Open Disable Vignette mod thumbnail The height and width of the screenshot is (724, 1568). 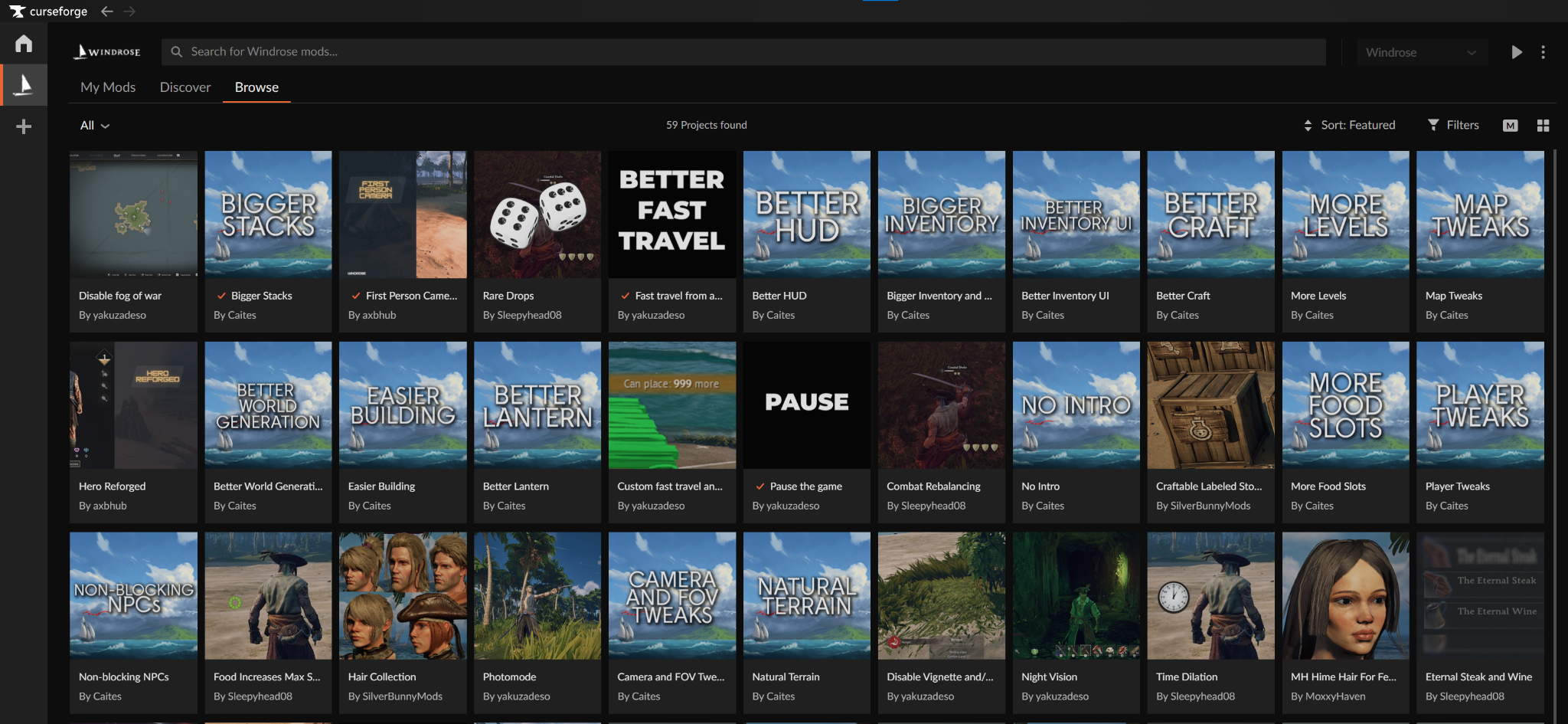[942, 596]
